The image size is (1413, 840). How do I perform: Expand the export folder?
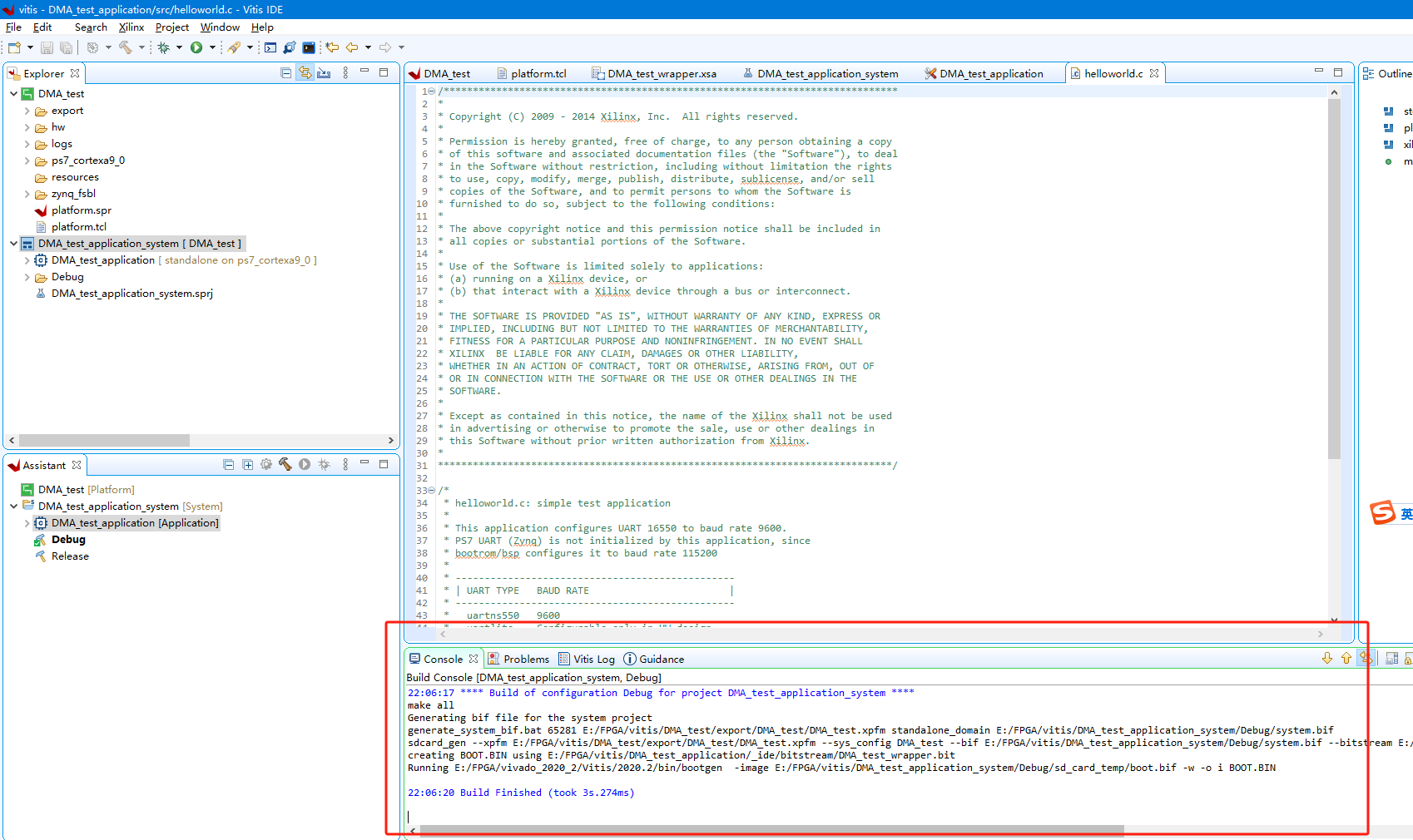point(27,111)
